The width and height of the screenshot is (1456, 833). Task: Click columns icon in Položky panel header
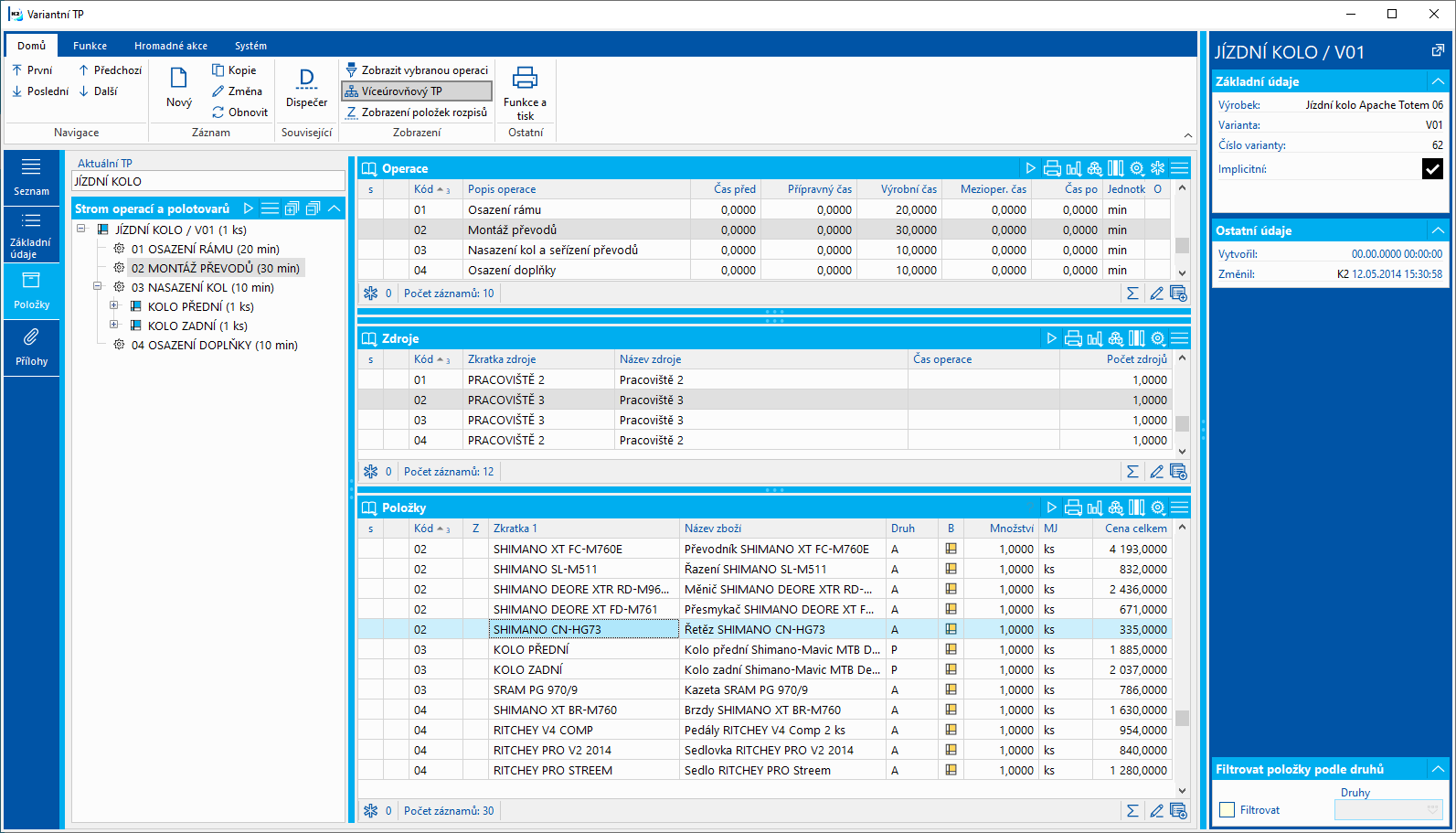pos(1137,507)
